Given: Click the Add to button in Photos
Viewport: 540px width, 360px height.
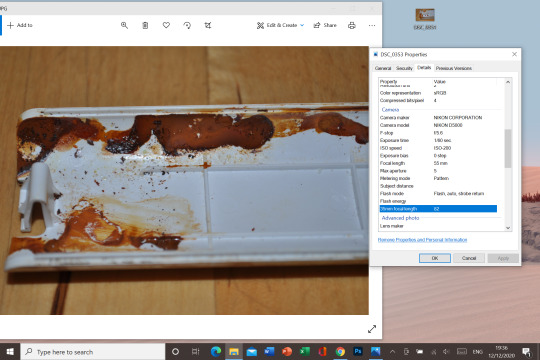Looking at the screenshot, I should [x=20, y=25].
